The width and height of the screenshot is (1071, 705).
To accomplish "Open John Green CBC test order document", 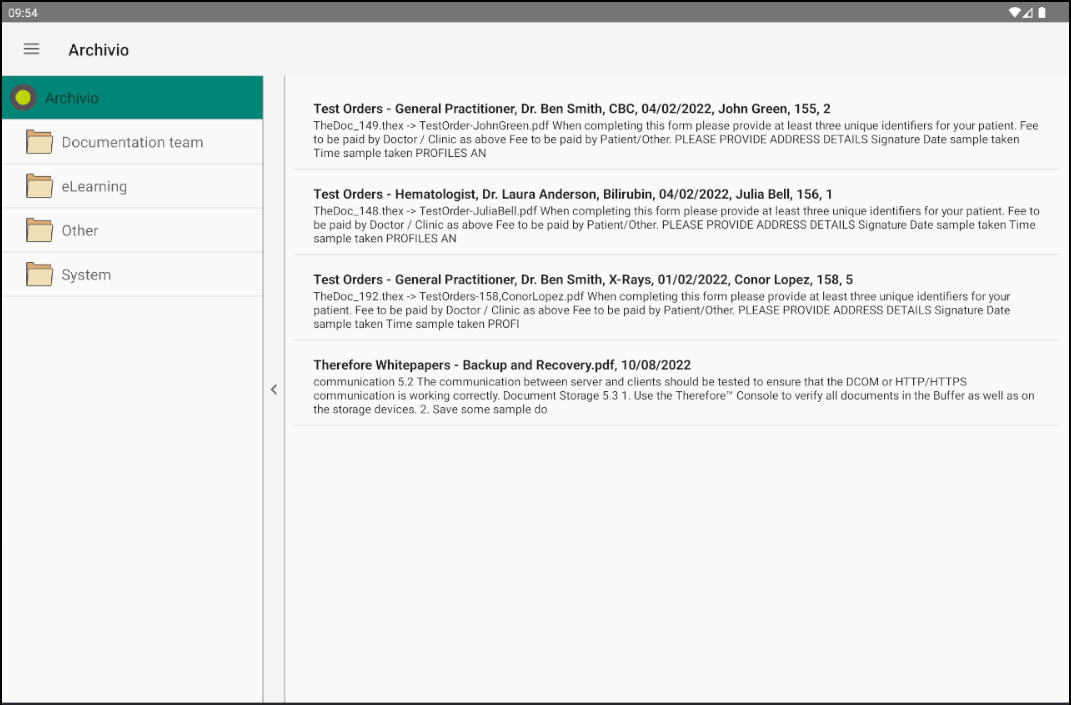I will [x=572, y=109].
